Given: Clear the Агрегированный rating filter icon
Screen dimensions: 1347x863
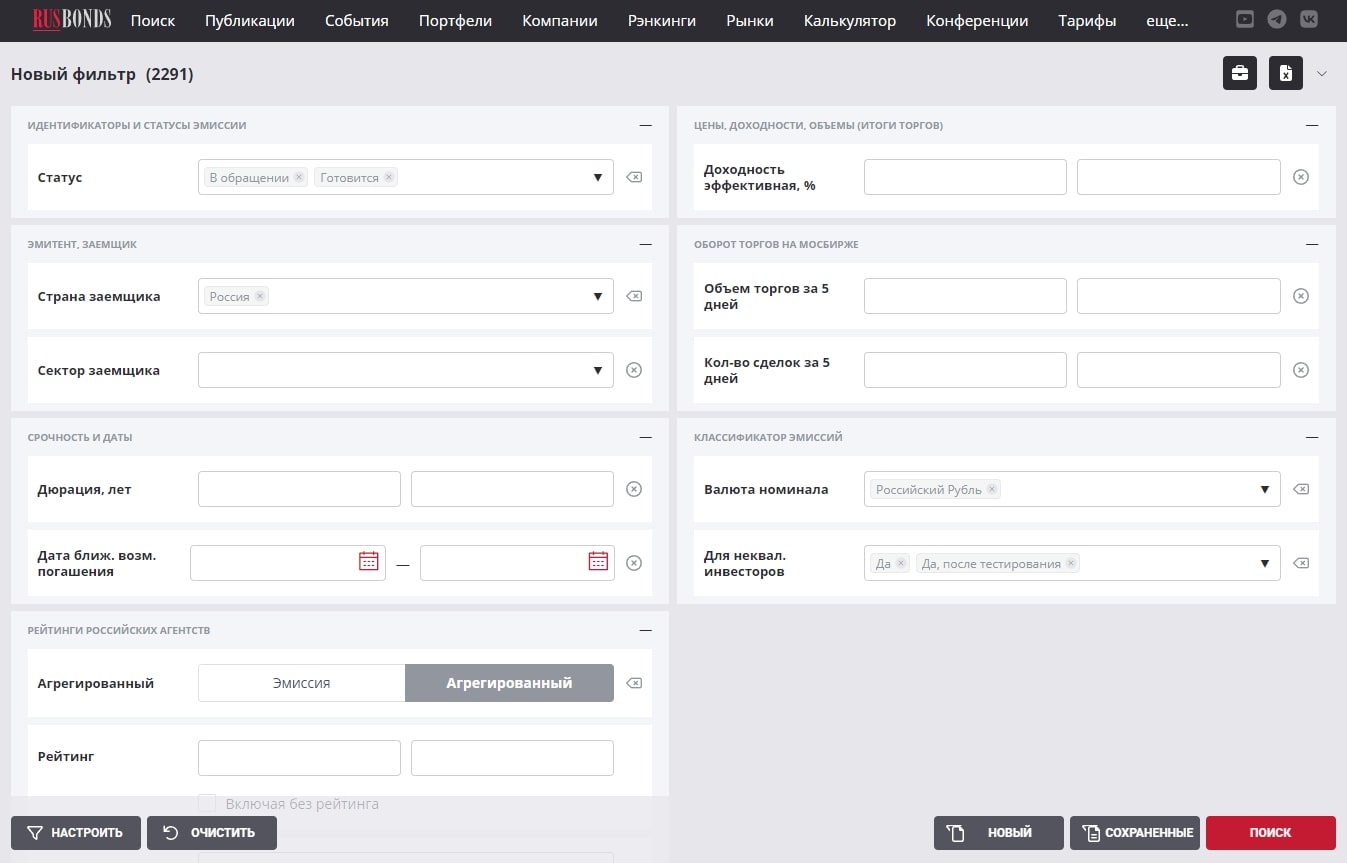Looking at the screenshot, I should coord(634,683).
